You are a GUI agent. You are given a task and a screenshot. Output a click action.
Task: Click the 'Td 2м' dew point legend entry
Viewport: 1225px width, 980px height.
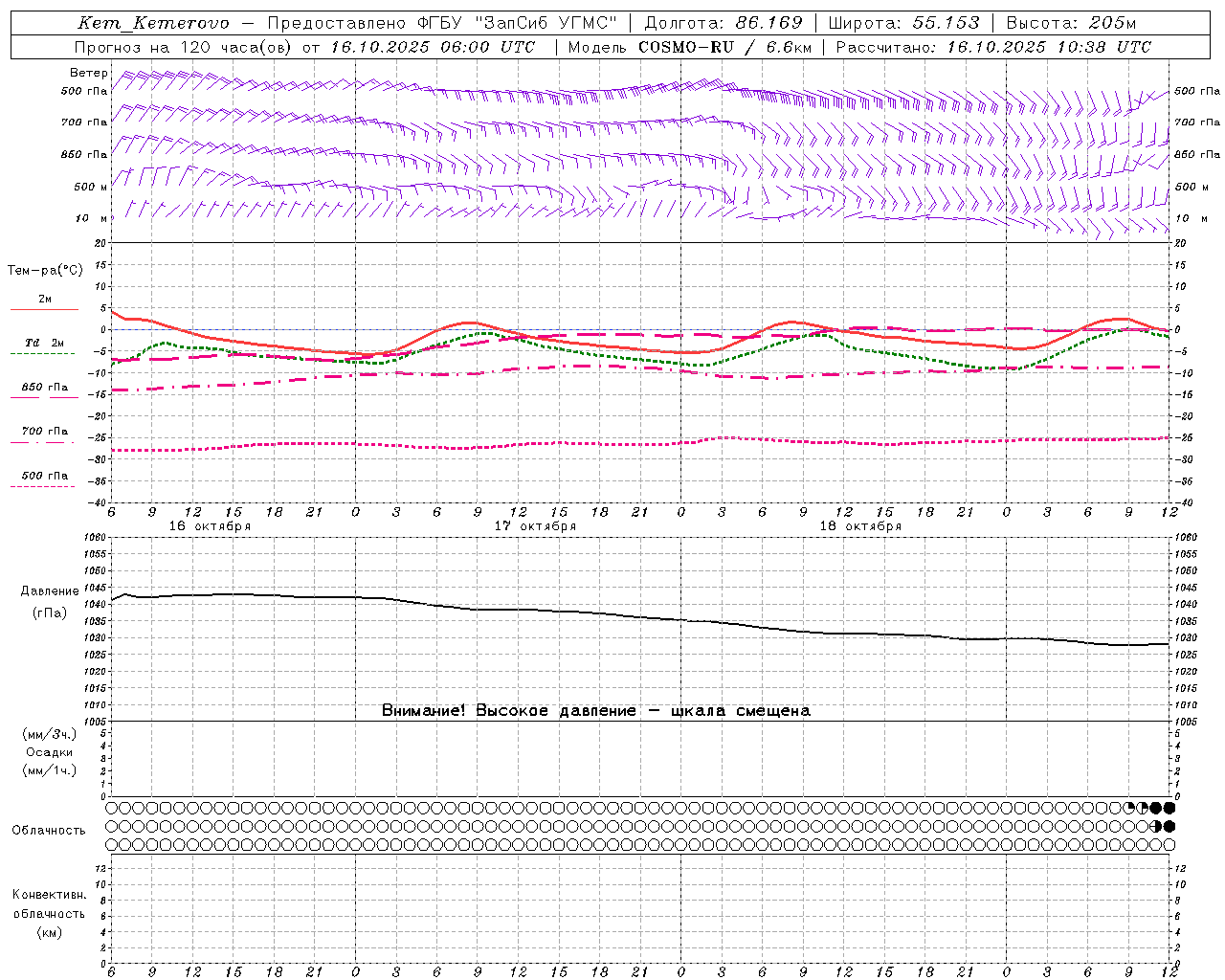coord(44,343)
